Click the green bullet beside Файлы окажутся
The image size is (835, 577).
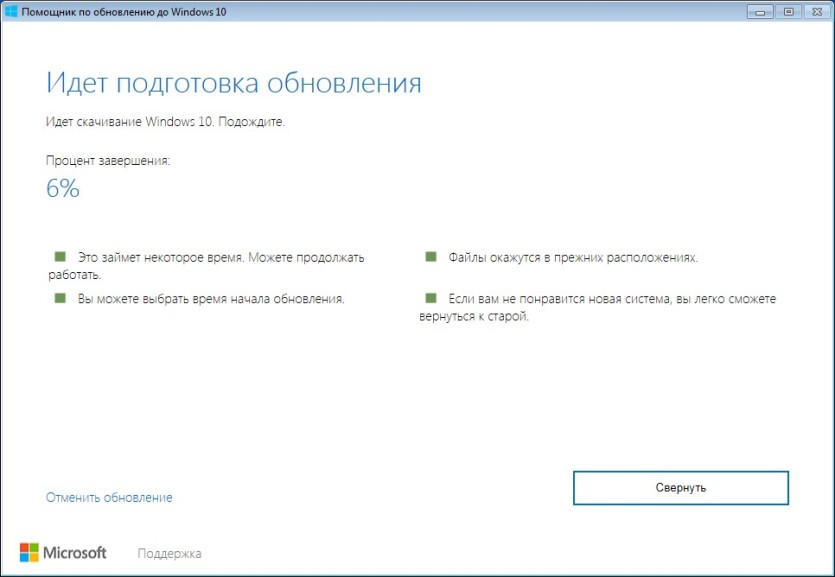431,257
